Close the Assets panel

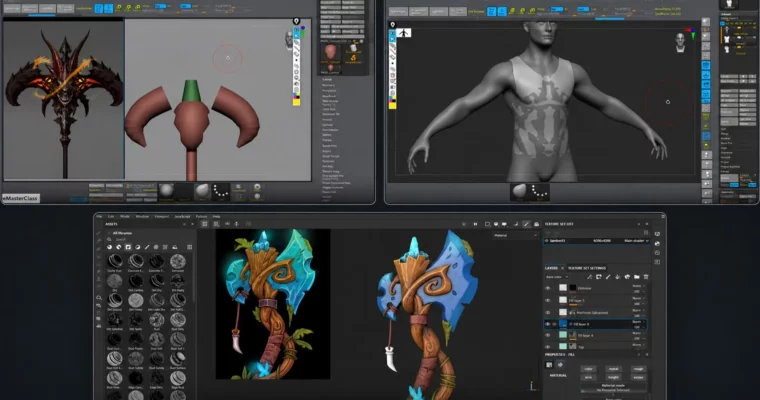pyautogui.click(x=192, y=224)
